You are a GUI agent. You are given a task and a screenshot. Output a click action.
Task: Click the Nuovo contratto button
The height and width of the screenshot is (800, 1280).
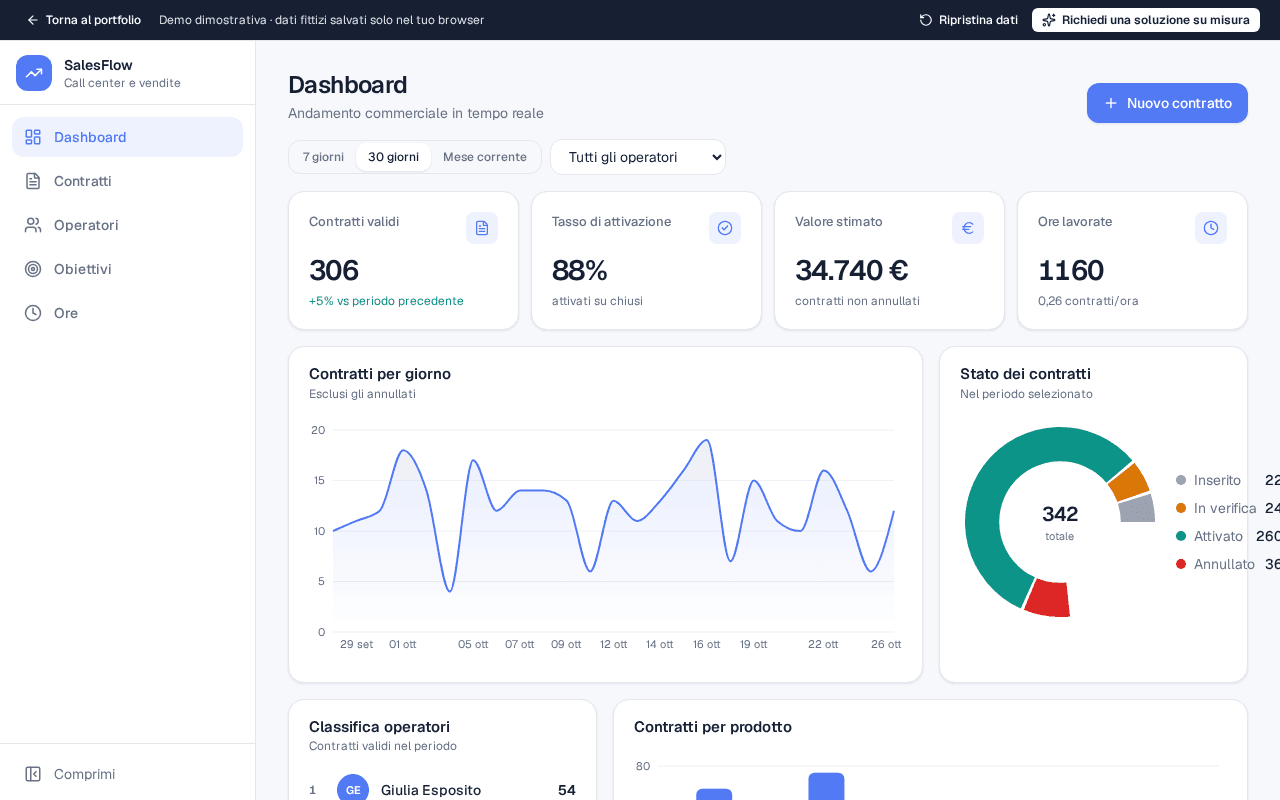1167,103
